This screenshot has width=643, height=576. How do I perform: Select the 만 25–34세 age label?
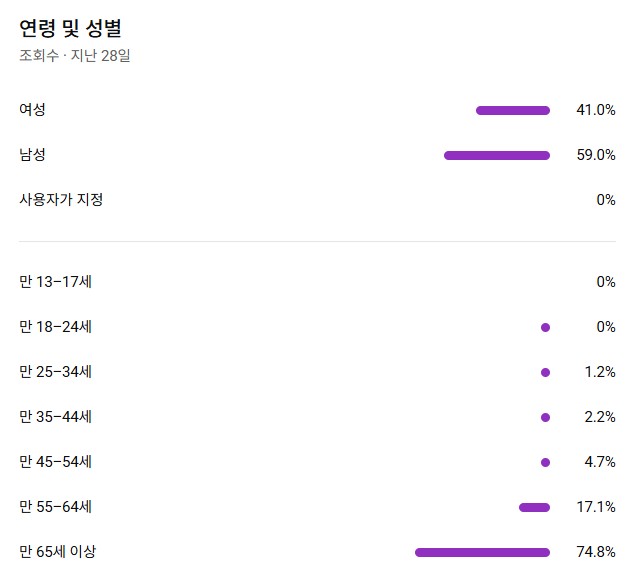56,372
